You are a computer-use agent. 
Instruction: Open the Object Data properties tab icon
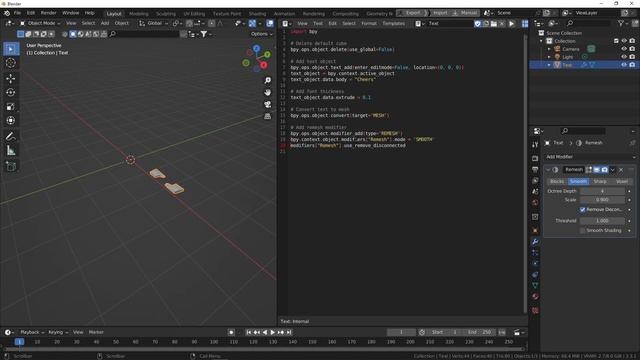click(x=535, y=285)
